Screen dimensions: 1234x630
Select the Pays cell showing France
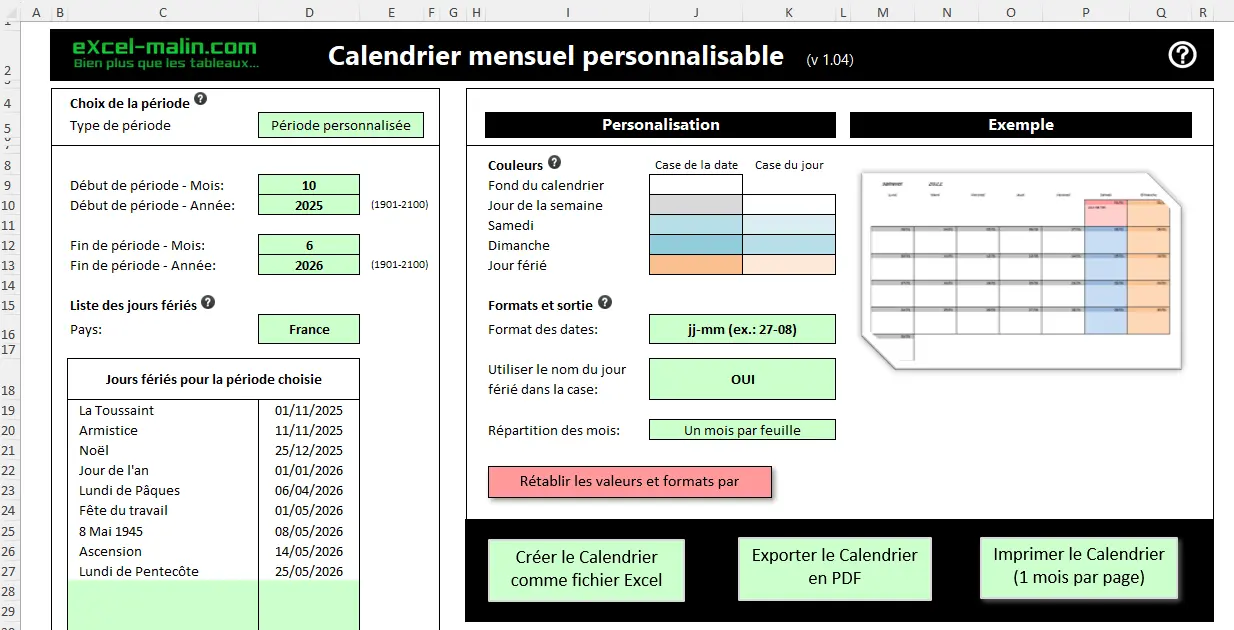(x=309, y=330)
